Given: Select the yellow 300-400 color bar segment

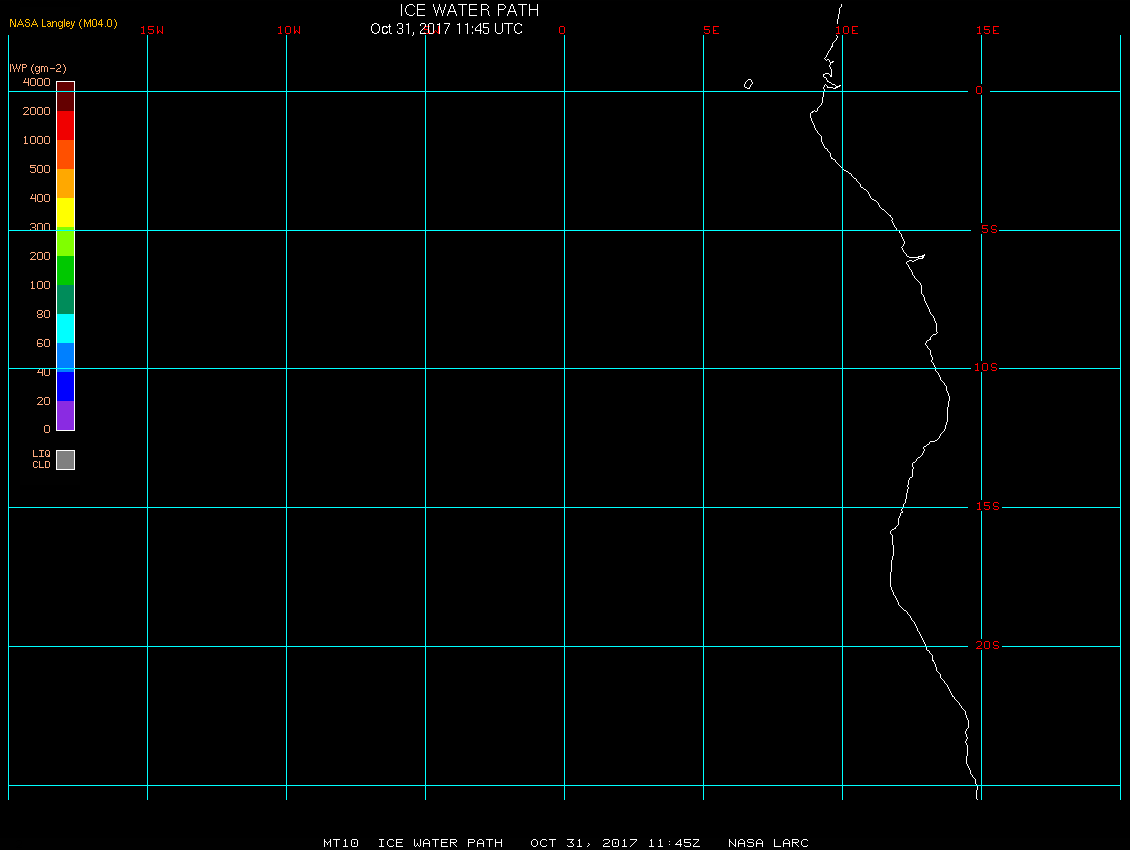Looking at the screenshot, I should 66,213.
